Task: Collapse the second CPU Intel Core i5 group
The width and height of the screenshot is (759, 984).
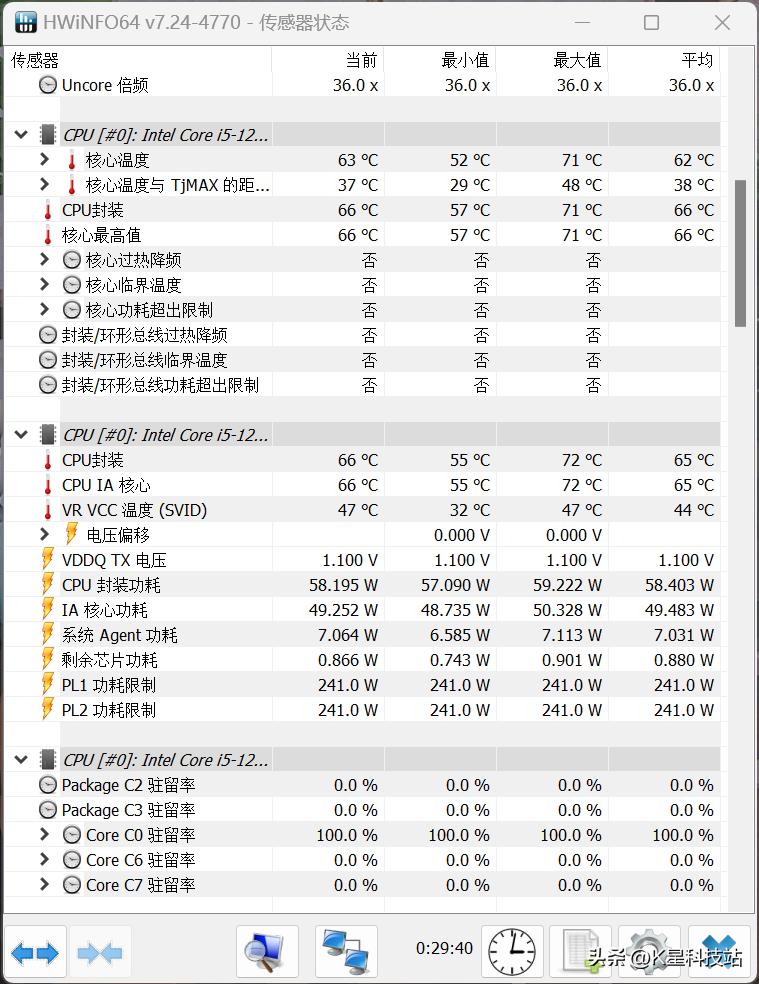Action: click(21, 434)
